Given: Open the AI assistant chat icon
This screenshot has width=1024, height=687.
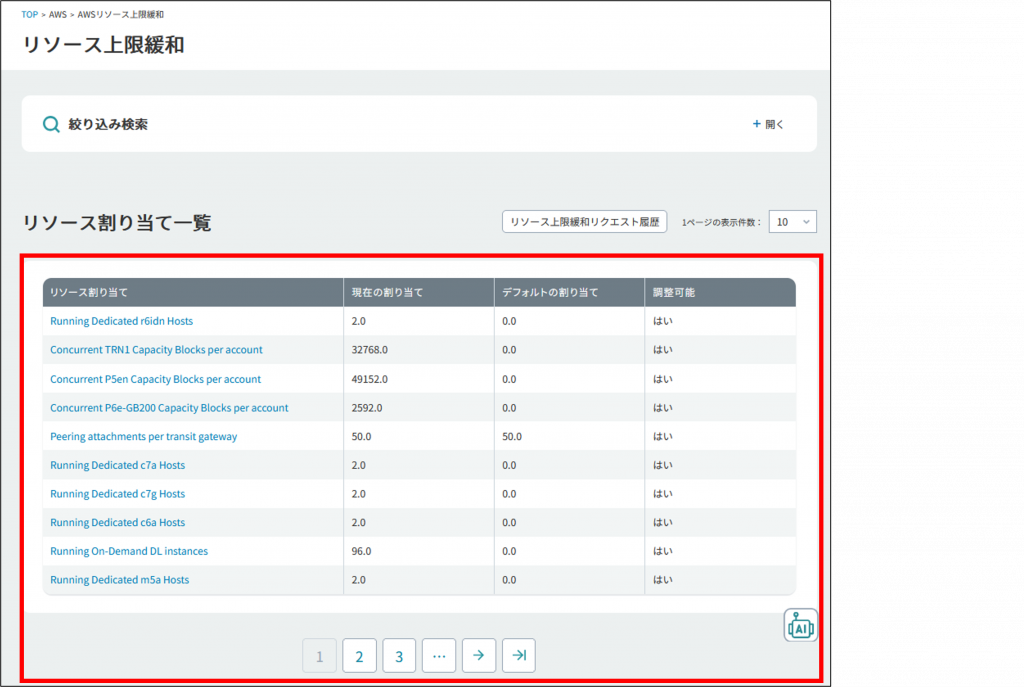Looking at the screenshot, I should coord(800,625).
